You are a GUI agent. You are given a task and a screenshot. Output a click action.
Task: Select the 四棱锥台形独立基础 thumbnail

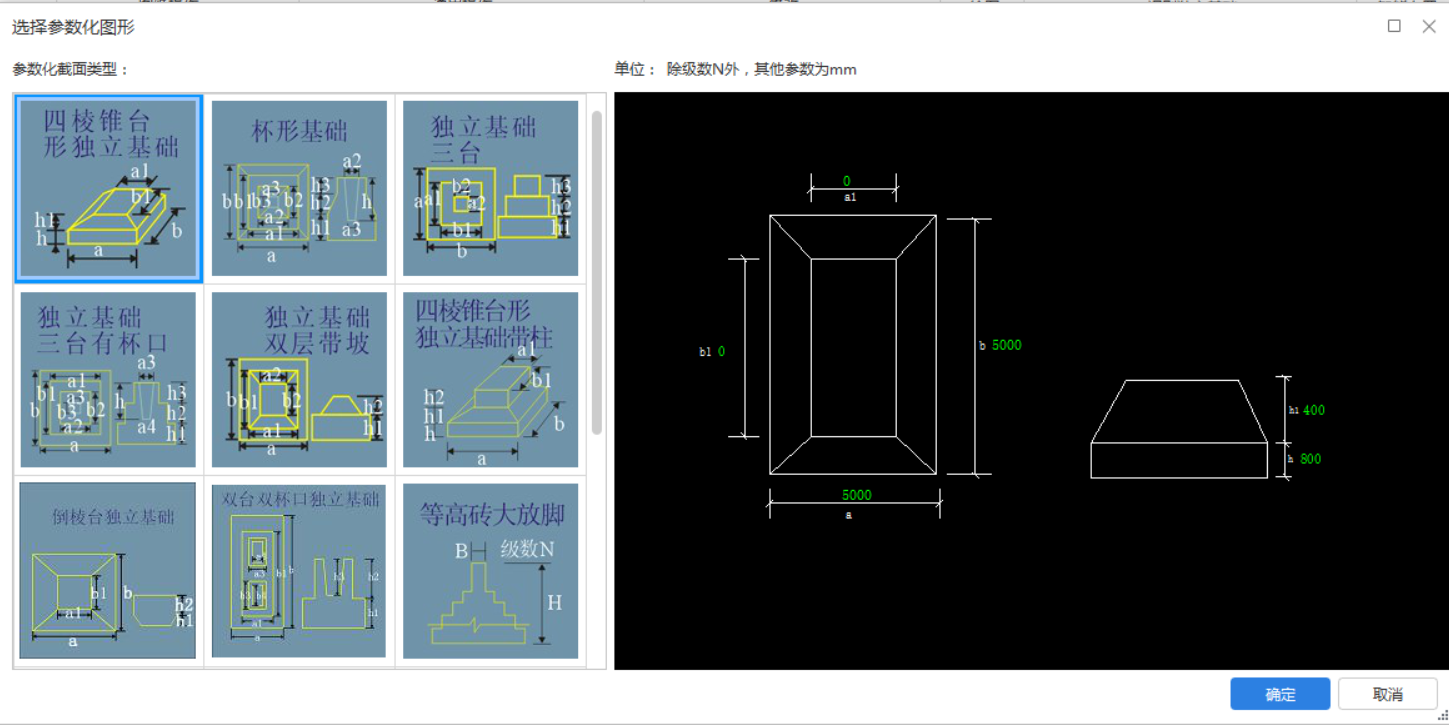[x=108, y=189]
